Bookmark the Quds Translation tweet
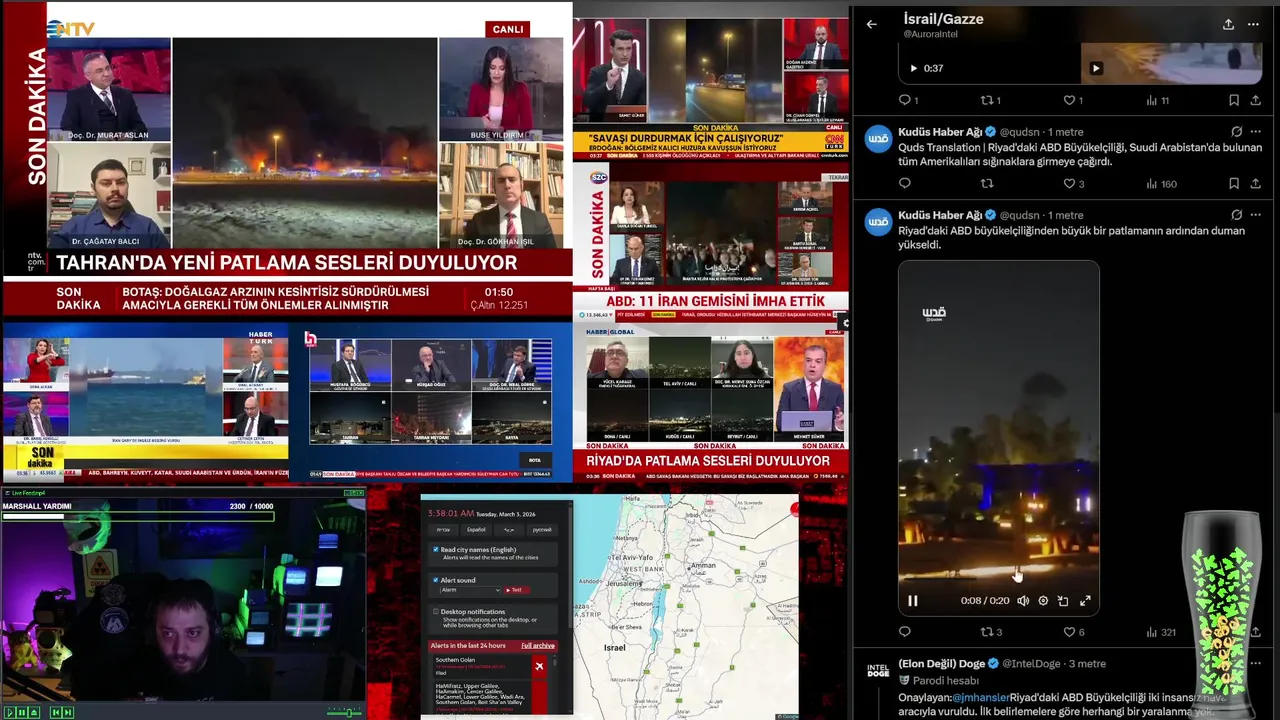The height and width of the screenshot is (720, 1280). click(x=1234, y=183)
